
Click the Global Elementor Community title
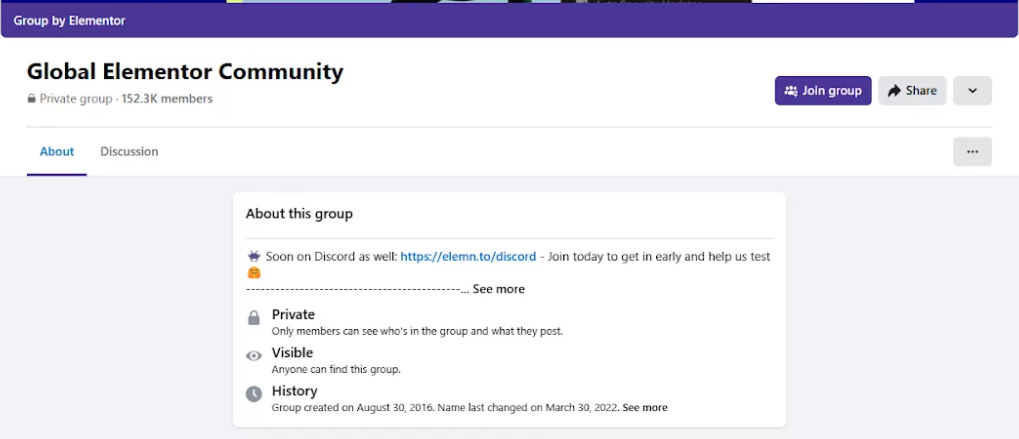185,72
